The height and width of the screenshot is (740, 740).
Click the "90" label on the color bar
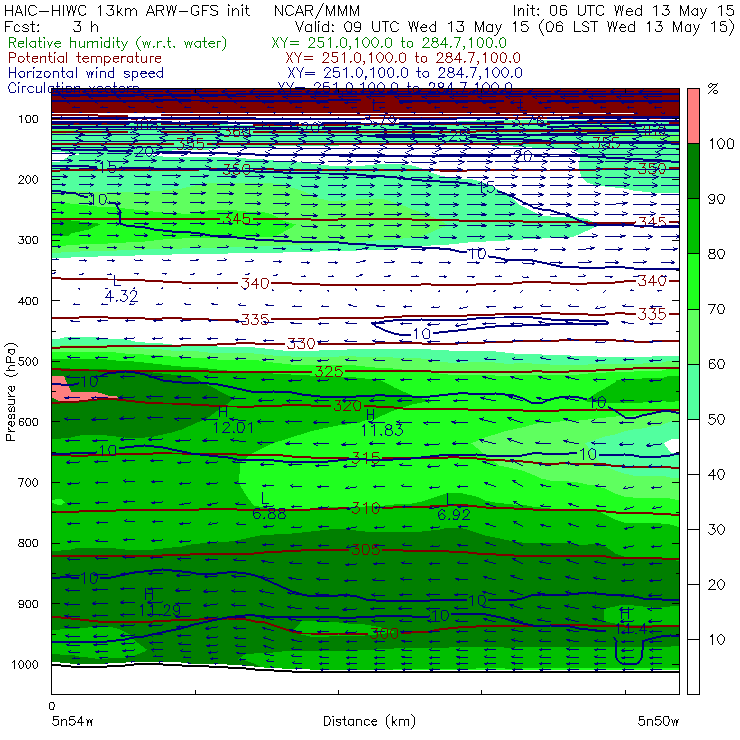716,199
